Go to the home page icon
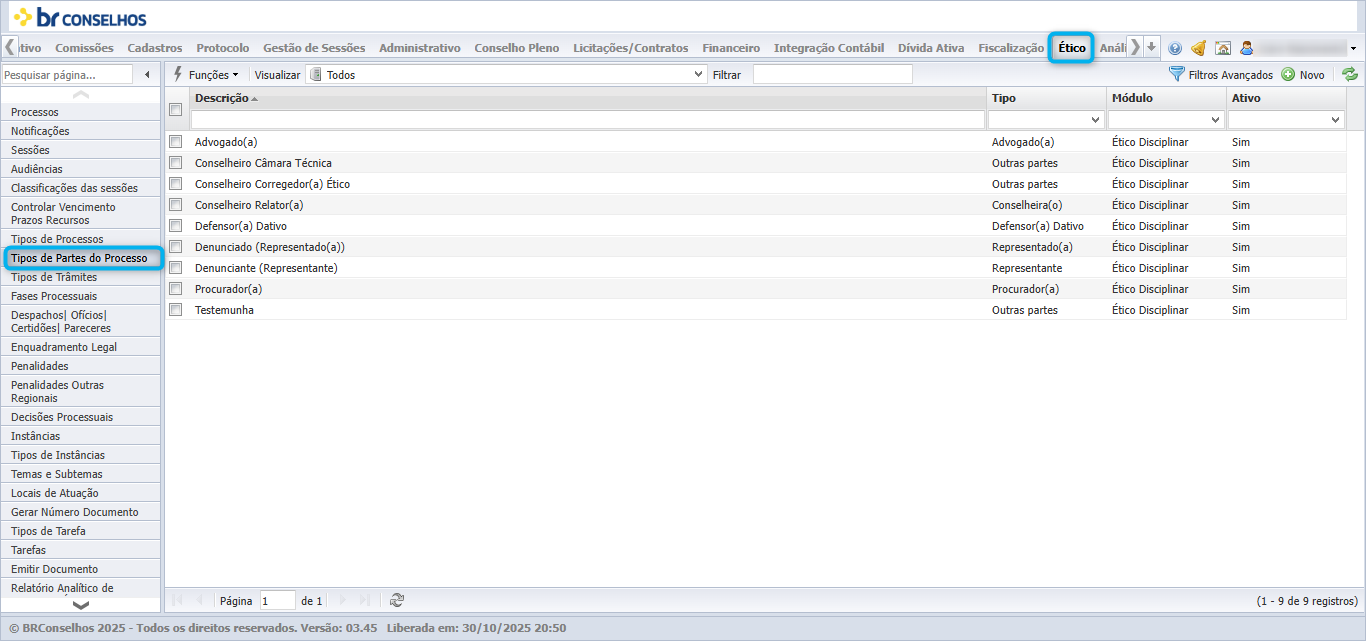Screen dimensions: 1366x641 click(x=1222, y=48)
